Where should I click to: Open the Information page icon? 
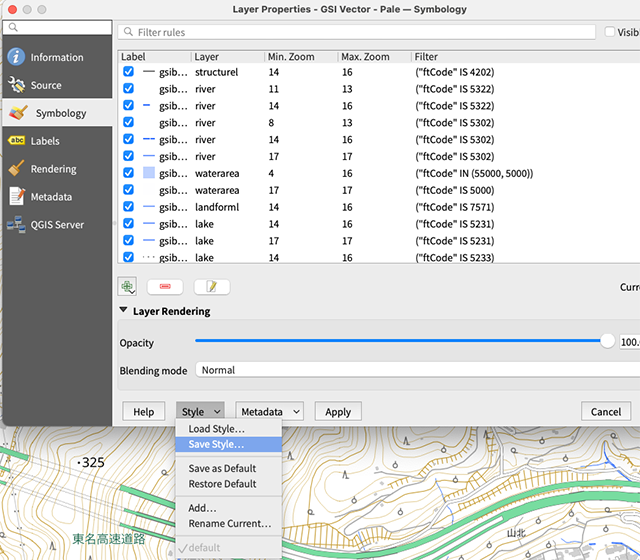pos(16,57)
